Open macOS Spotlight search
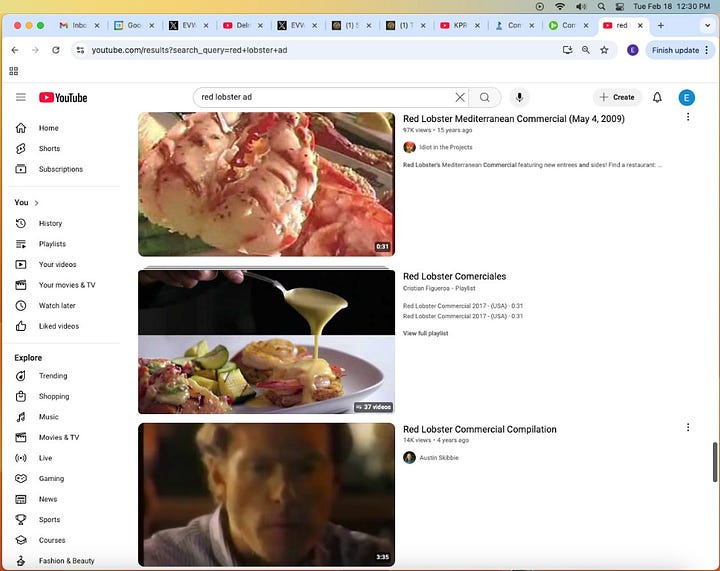 (x=601, y=6)
